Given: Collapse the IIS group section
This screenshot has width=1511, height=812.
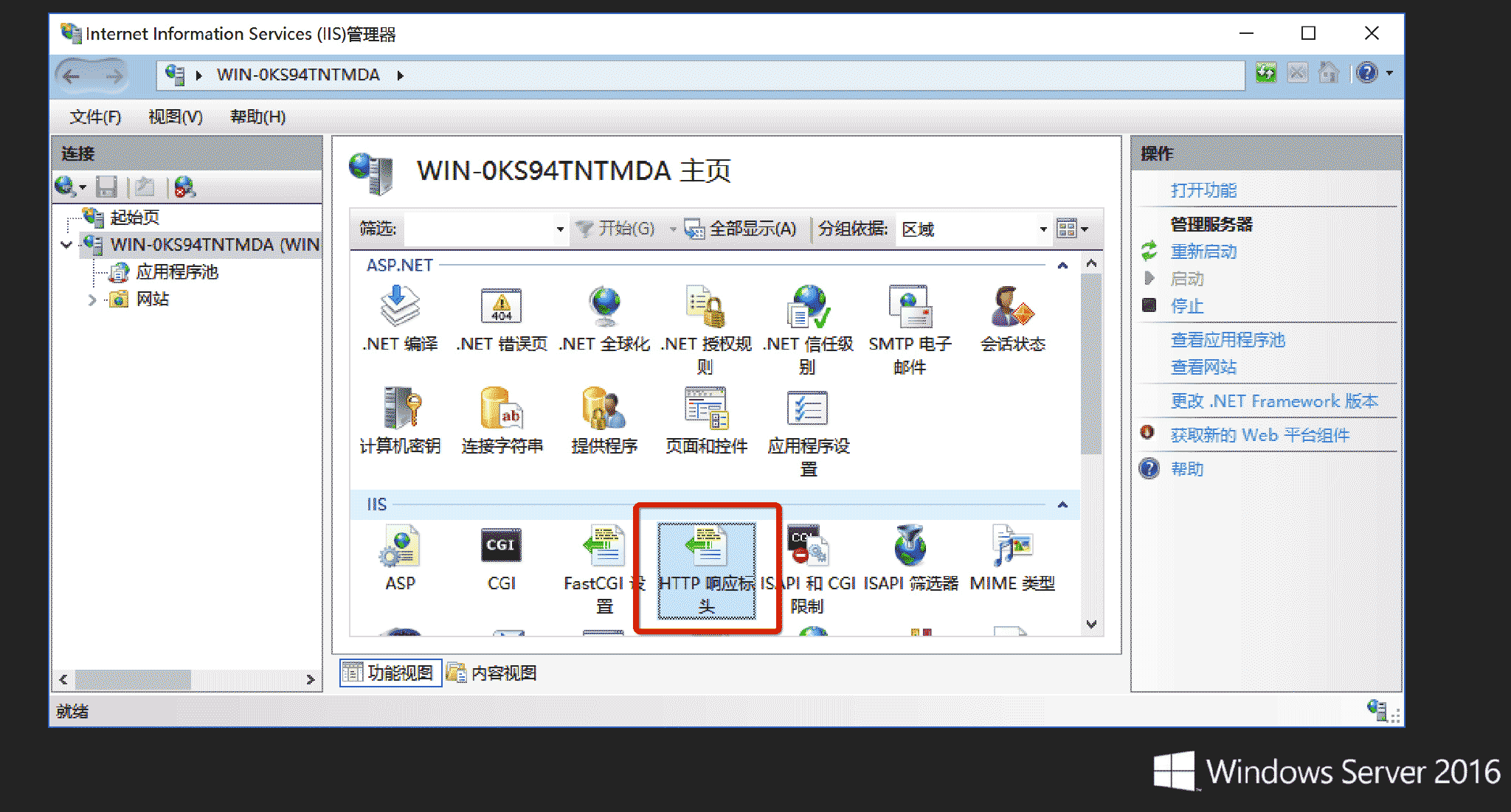Looking at the screenshot, I should pos(1062,505).
